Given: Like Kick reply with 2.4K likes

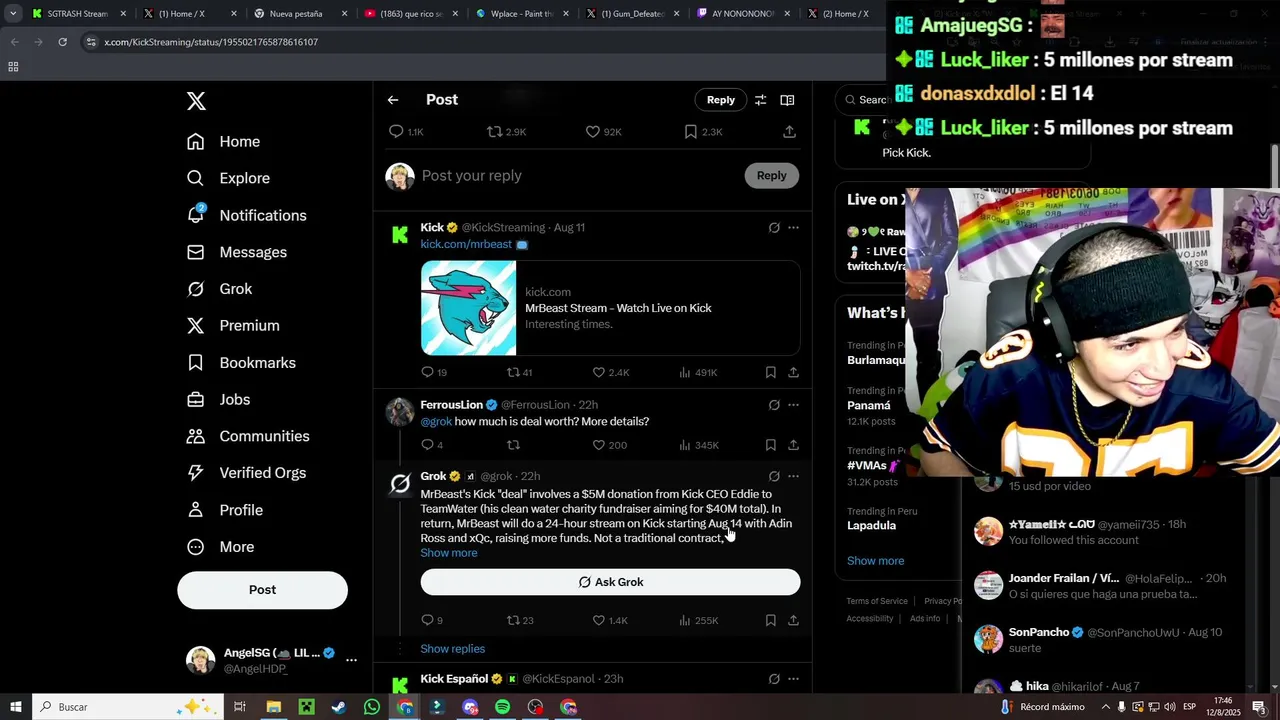Looking at the screenshot, I should [599, 372].
